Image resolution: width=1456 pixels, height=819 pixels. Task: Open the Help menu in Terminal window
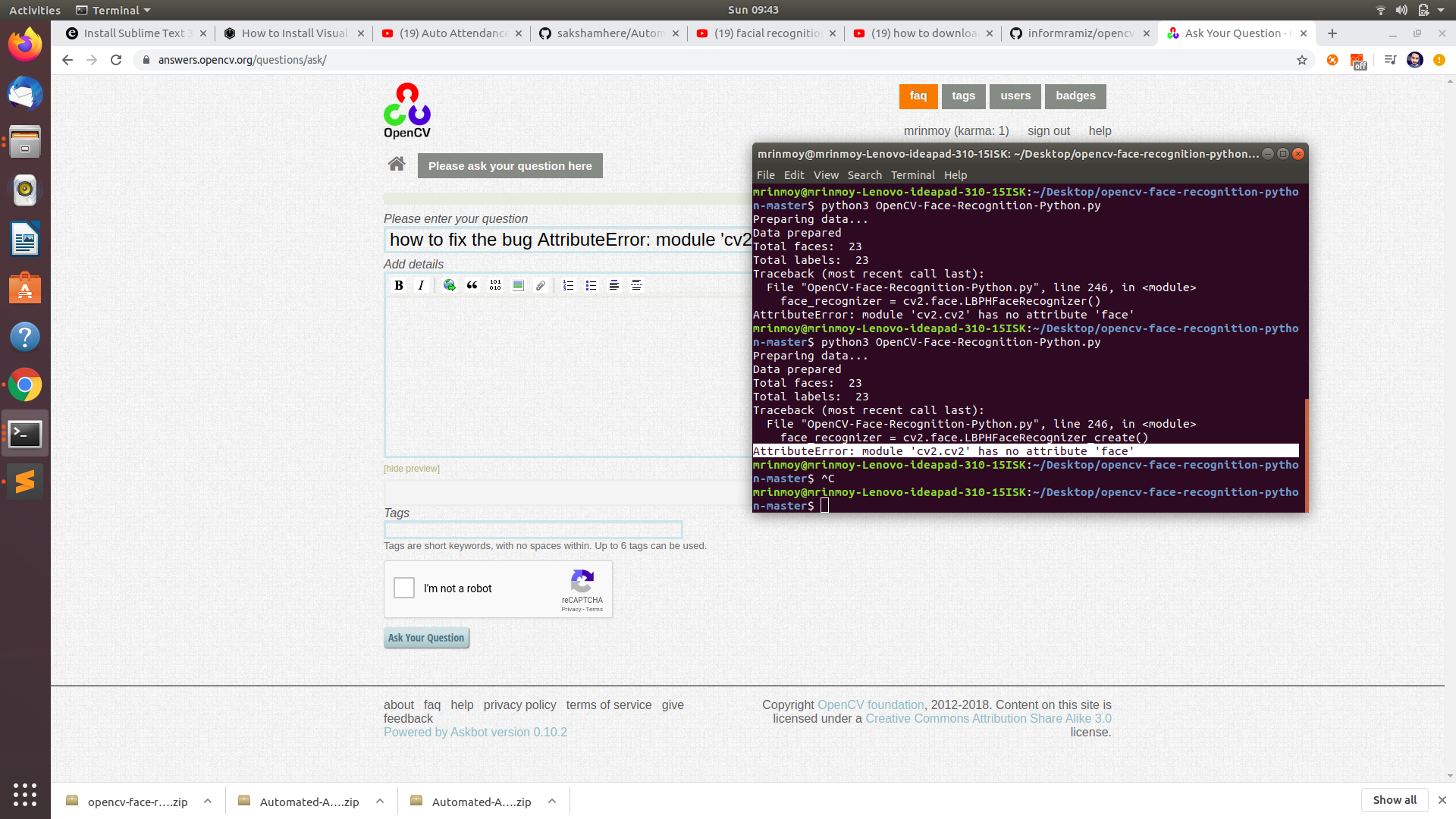(x=955, y=175)
